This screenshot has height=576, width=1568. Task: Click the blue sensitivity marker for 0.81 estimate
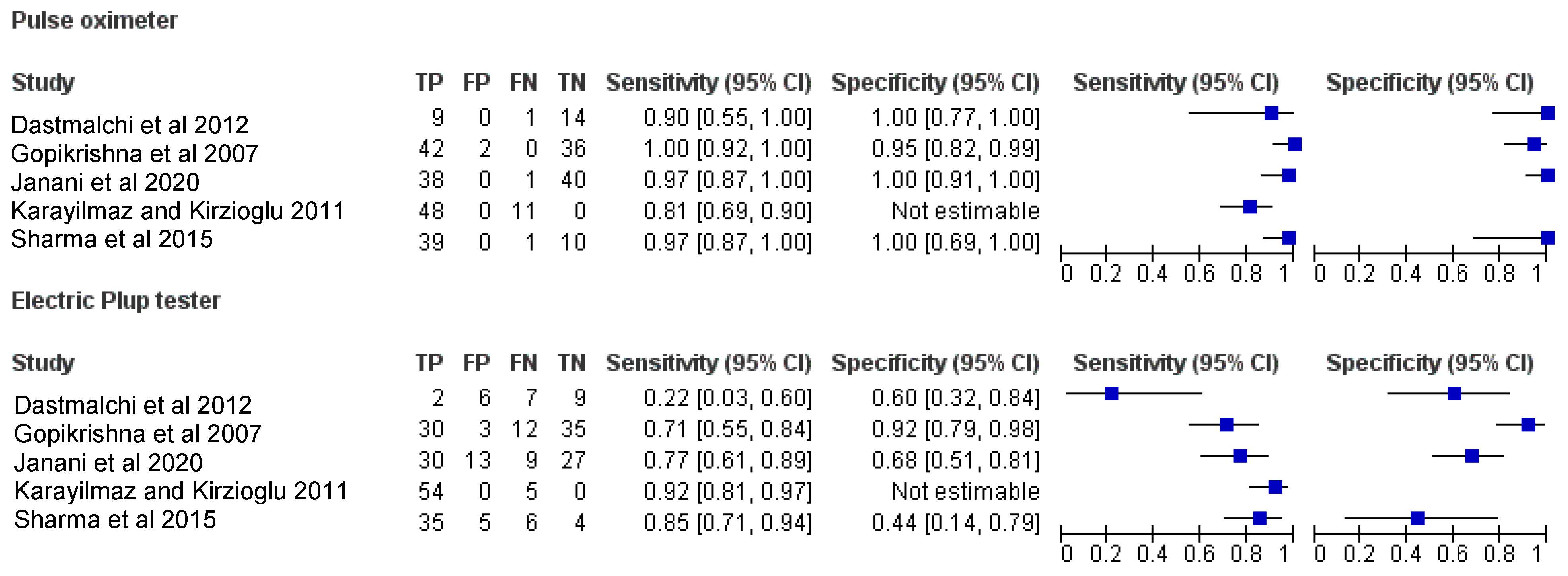click(1250, 207)
